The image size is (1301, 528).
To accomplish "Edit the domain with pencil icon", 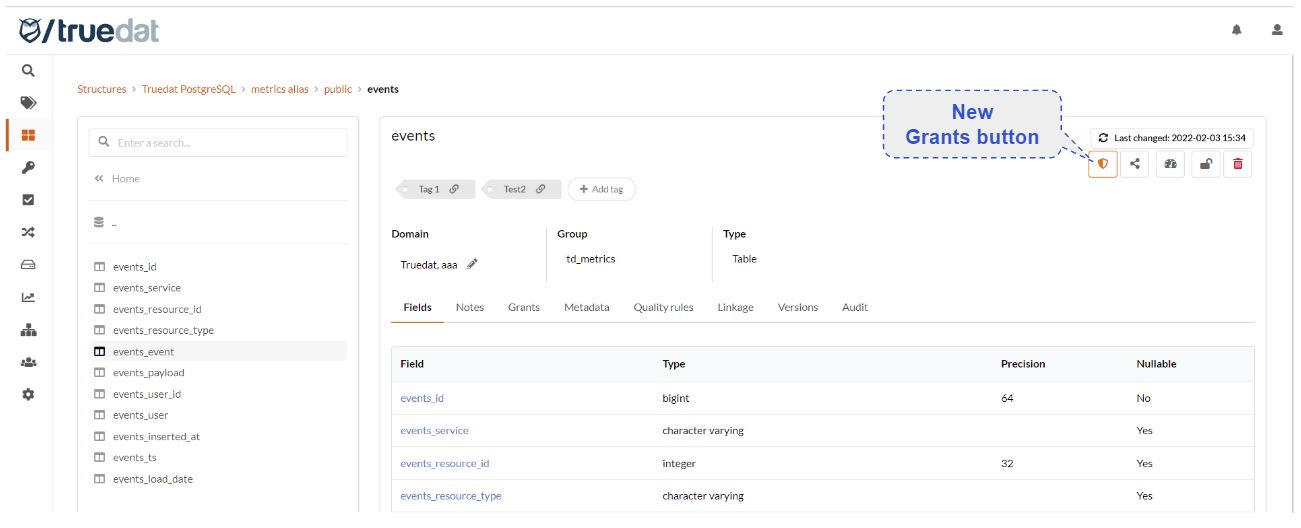I will pyautogui.click(x=472, y=265).
